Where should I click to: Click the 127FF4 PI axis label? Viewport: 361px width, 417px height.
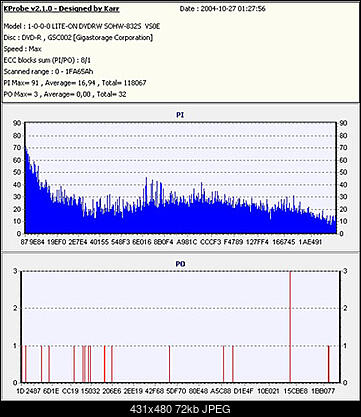(257, 242)
